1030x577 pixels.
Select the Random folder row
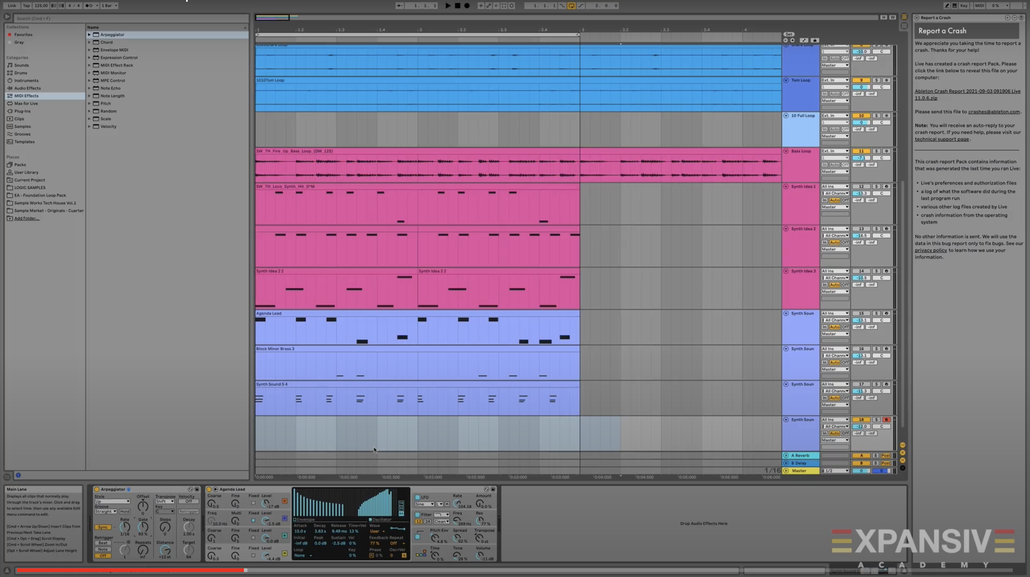point(168,111)
